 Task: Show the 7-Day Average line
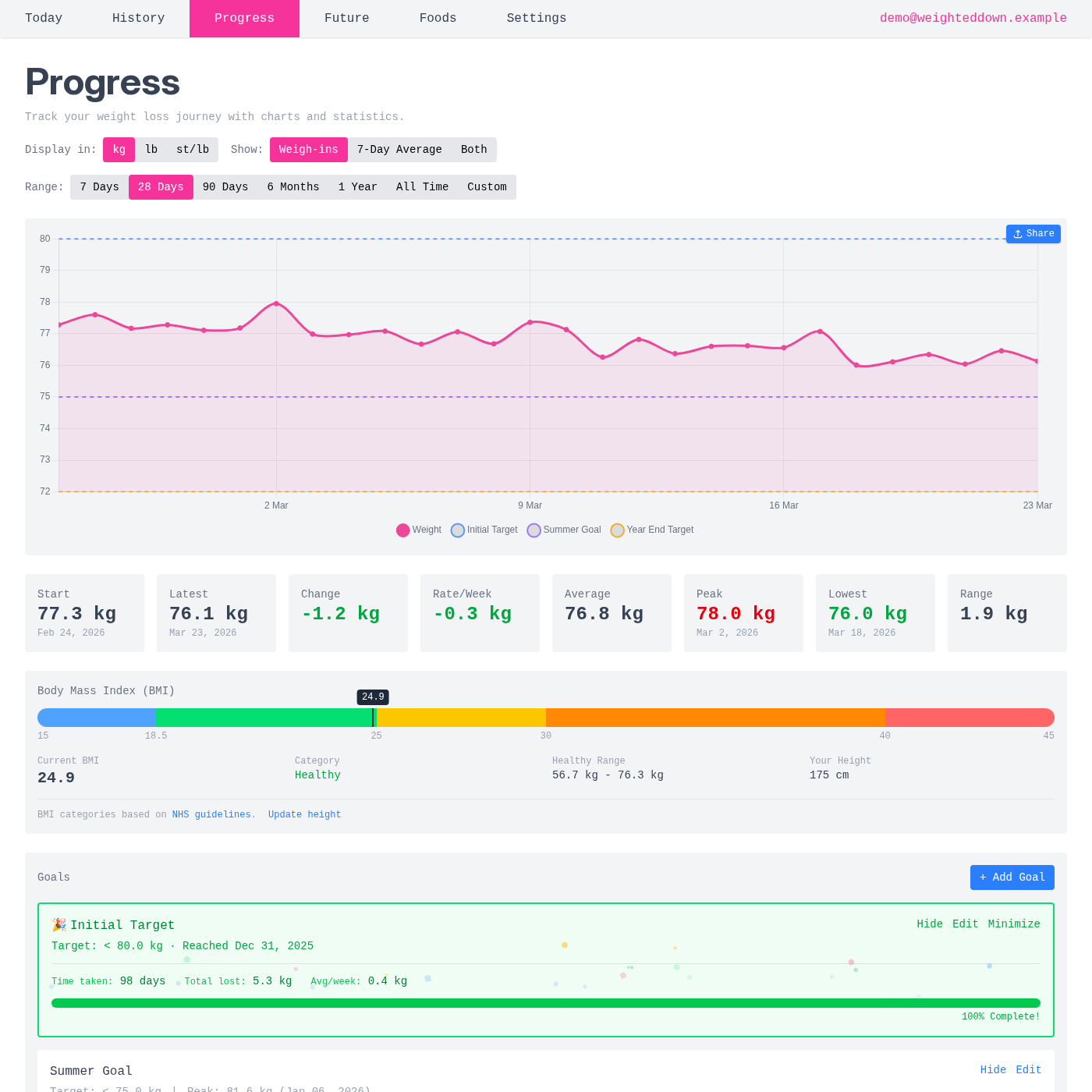[399, 149]
